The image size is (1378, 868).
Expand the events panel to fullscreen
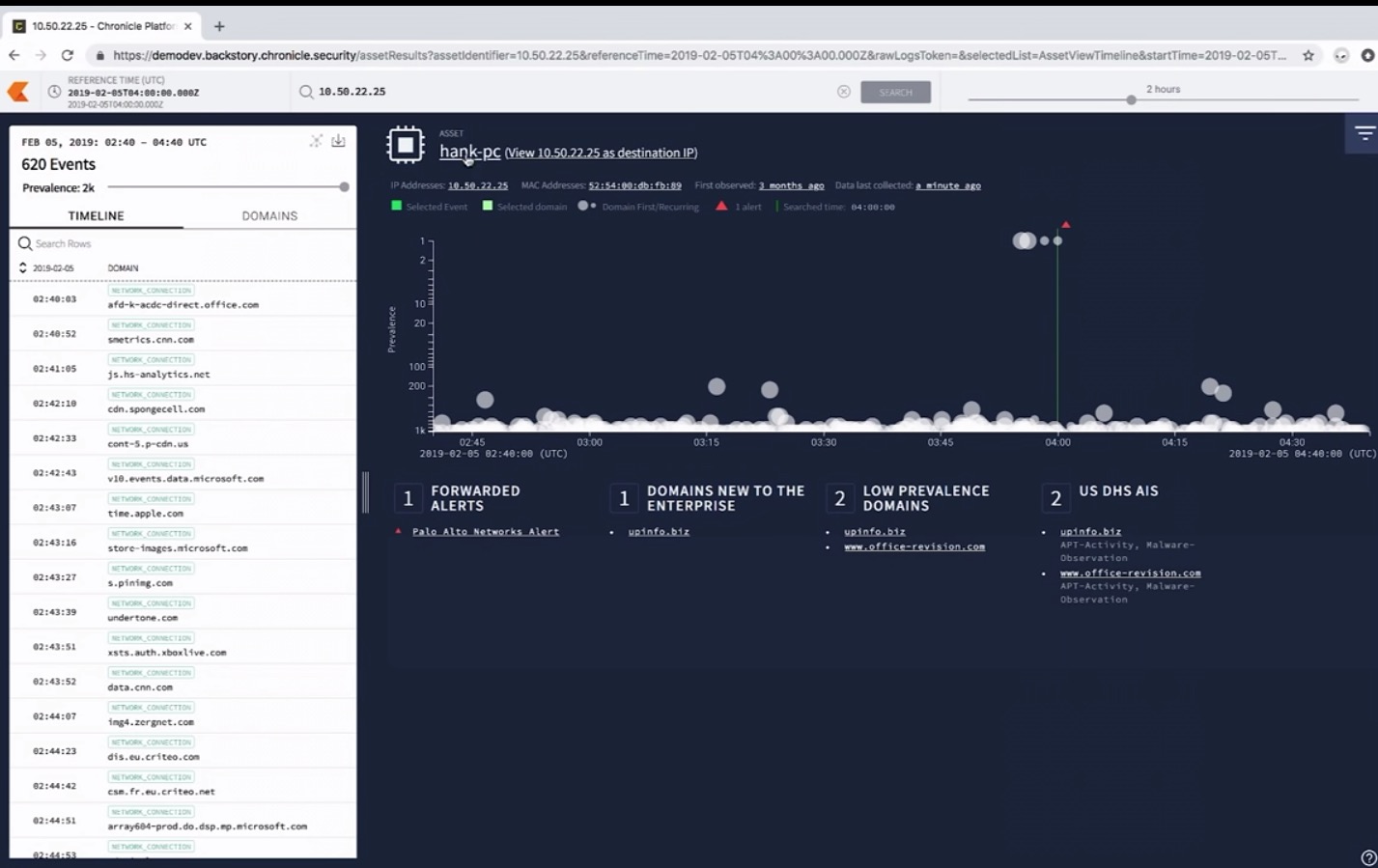point(316,139)
